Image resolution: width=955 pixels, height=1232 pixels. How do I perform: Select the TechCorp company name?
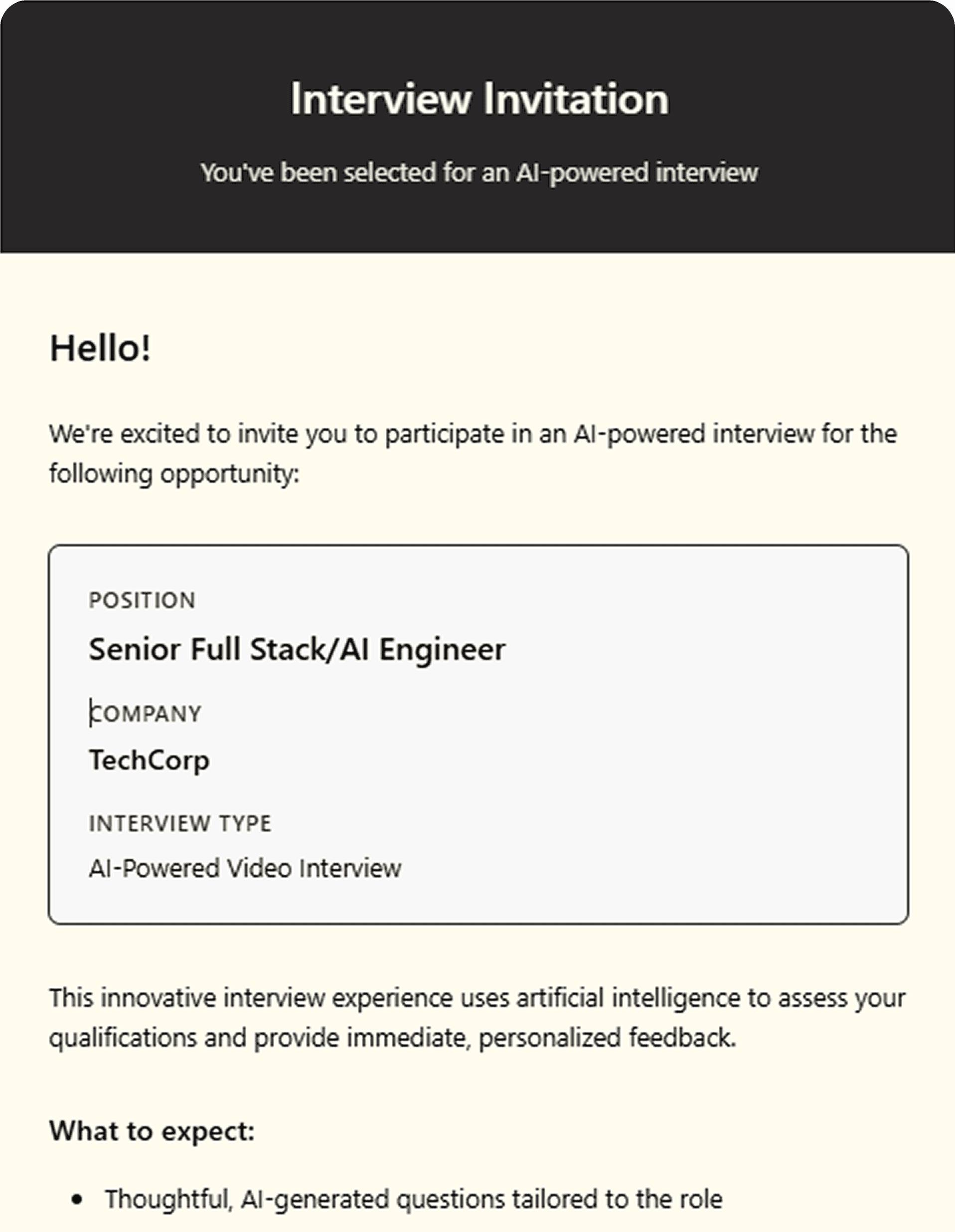point(150,761)
